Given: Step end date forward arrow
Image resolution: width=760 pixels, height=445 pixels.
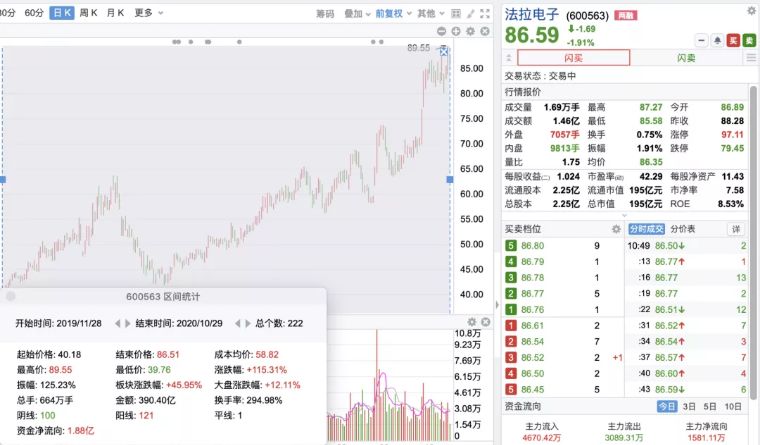Looking at the screenshot, I should click(x=248, y=323).
